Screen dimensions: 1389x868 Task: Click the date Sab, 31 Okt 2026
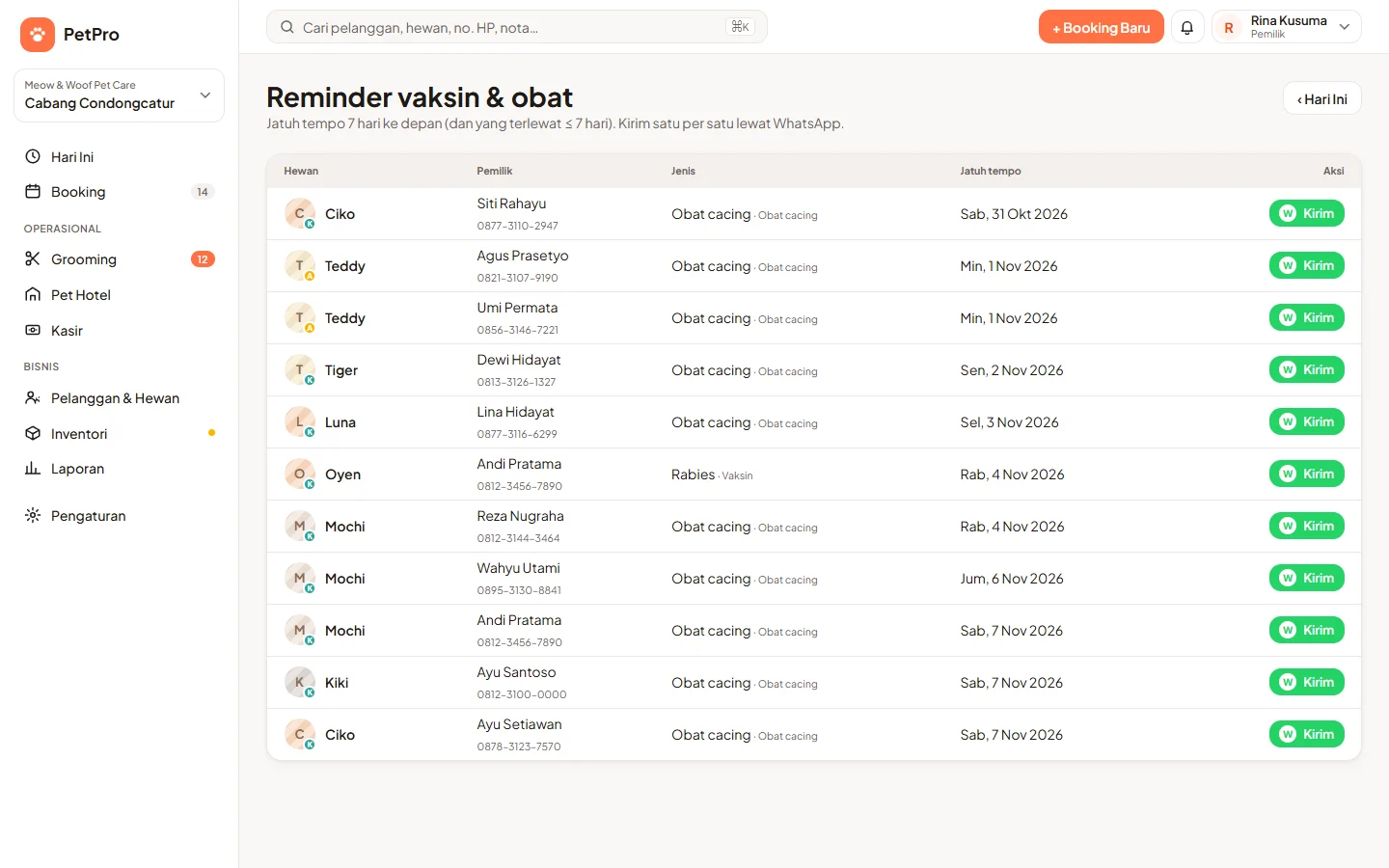1014,214
